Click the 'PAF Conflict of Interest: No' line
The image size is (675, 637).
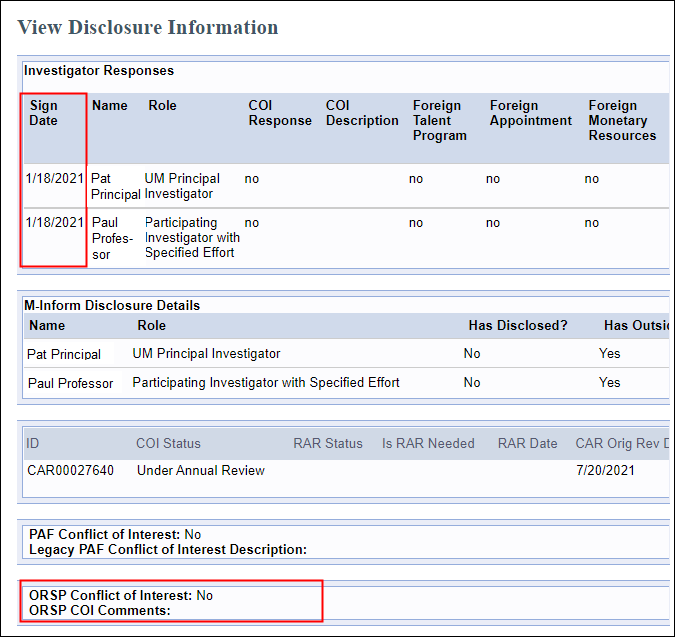(115, 535)
